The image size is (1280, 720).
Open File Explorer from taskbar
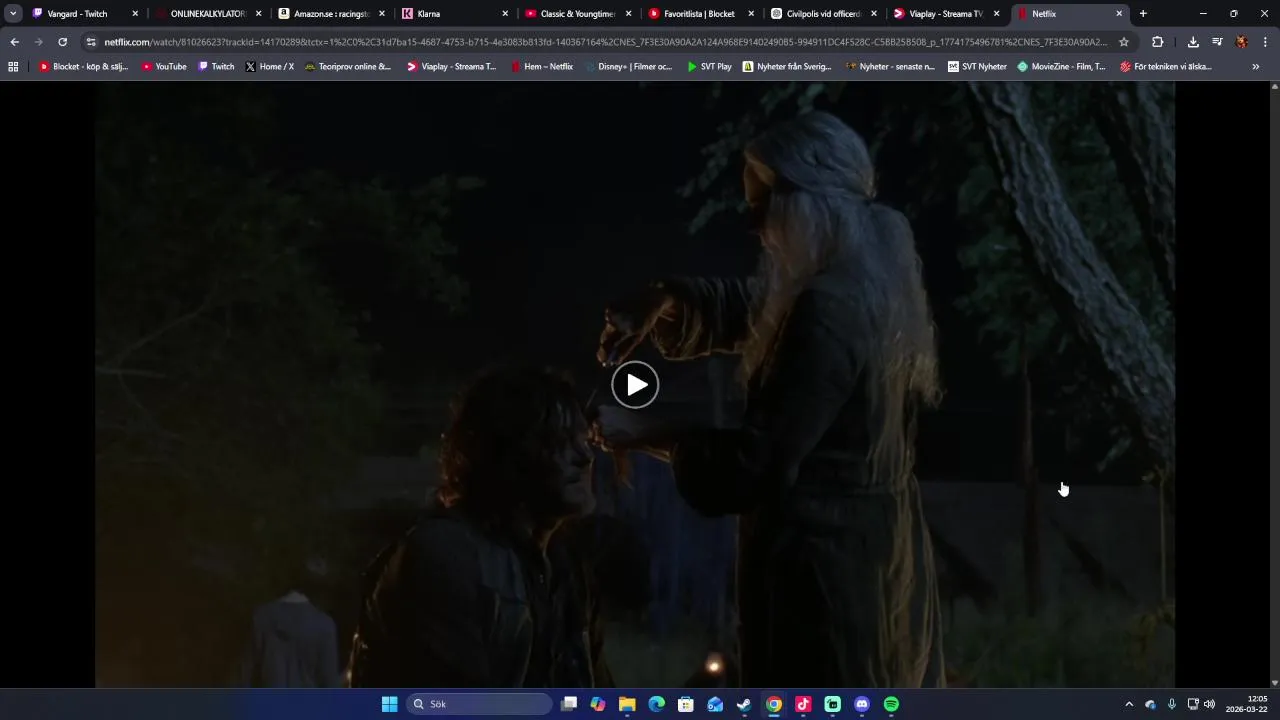627,704
